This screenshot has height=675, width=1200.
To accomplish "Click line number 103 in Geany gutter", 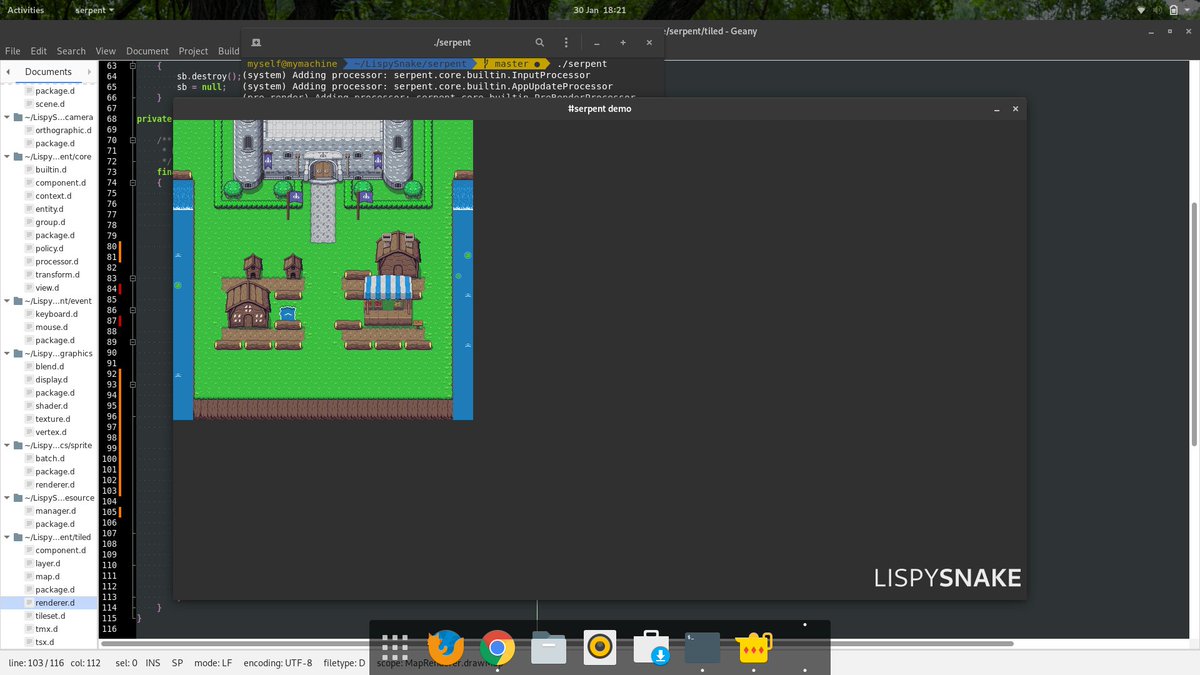I will click(x=109, y=490).
